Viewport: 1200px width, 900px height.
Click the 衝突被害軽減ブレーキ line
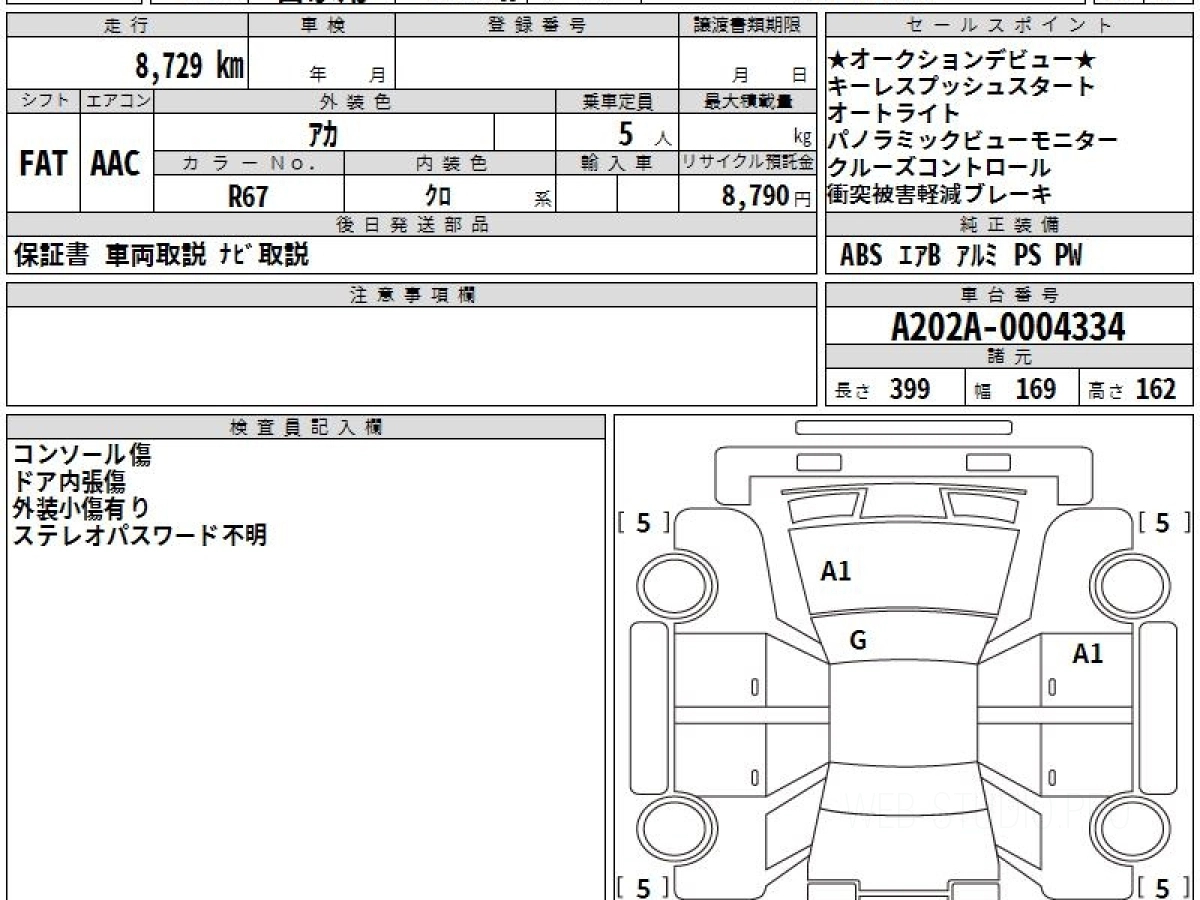tap(940, 194)
